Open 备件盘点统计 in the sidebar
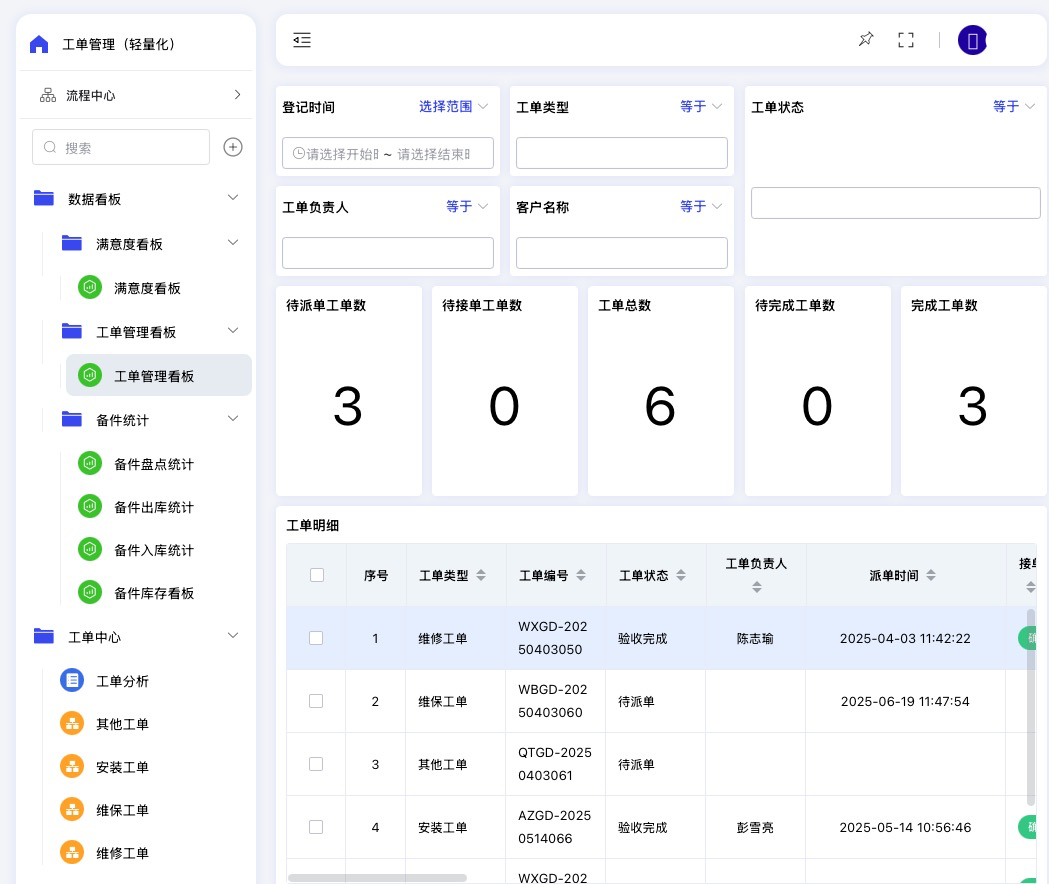The image size is (1049, 884). 154,464
